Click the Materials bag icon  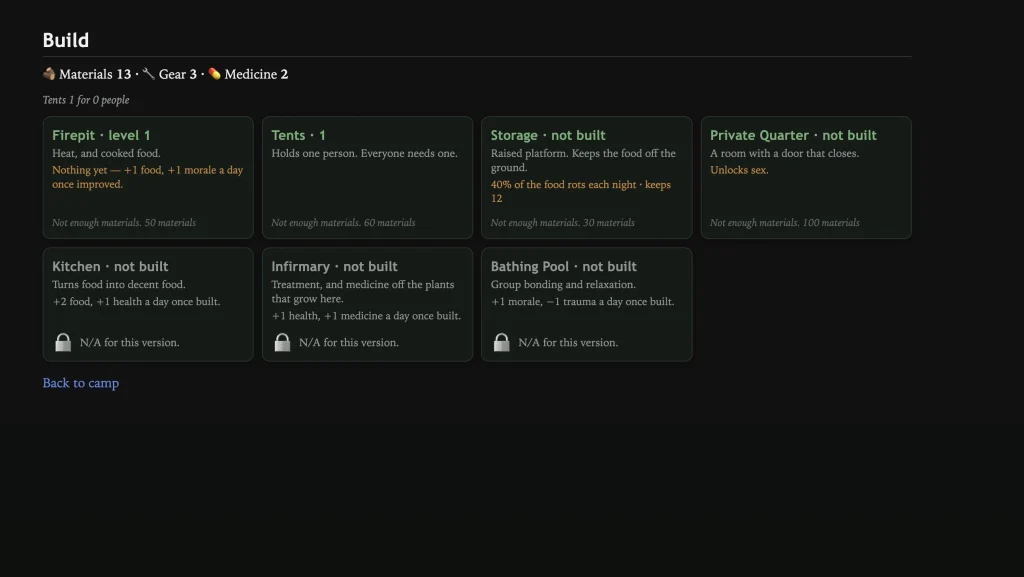(49, 74)
